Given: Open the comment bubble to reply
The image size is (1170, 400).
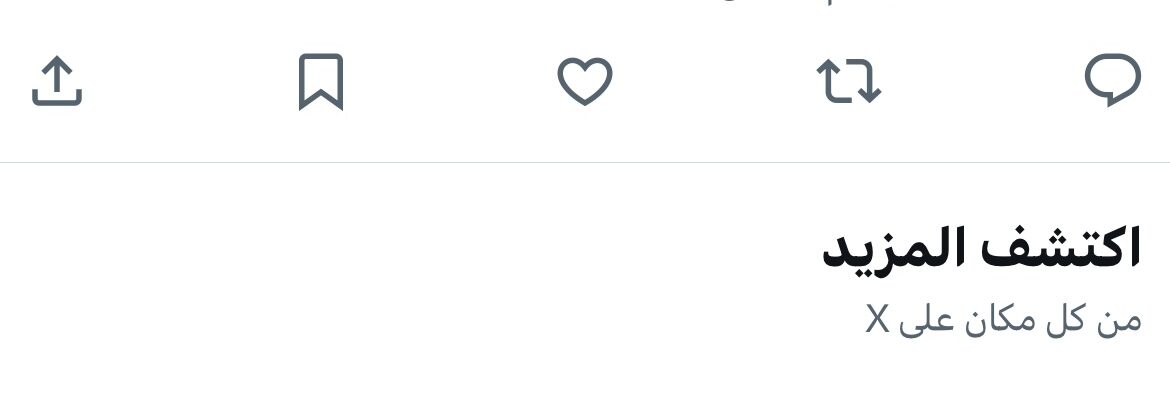Looking at the screenshot, I should tap(1113, 80).
